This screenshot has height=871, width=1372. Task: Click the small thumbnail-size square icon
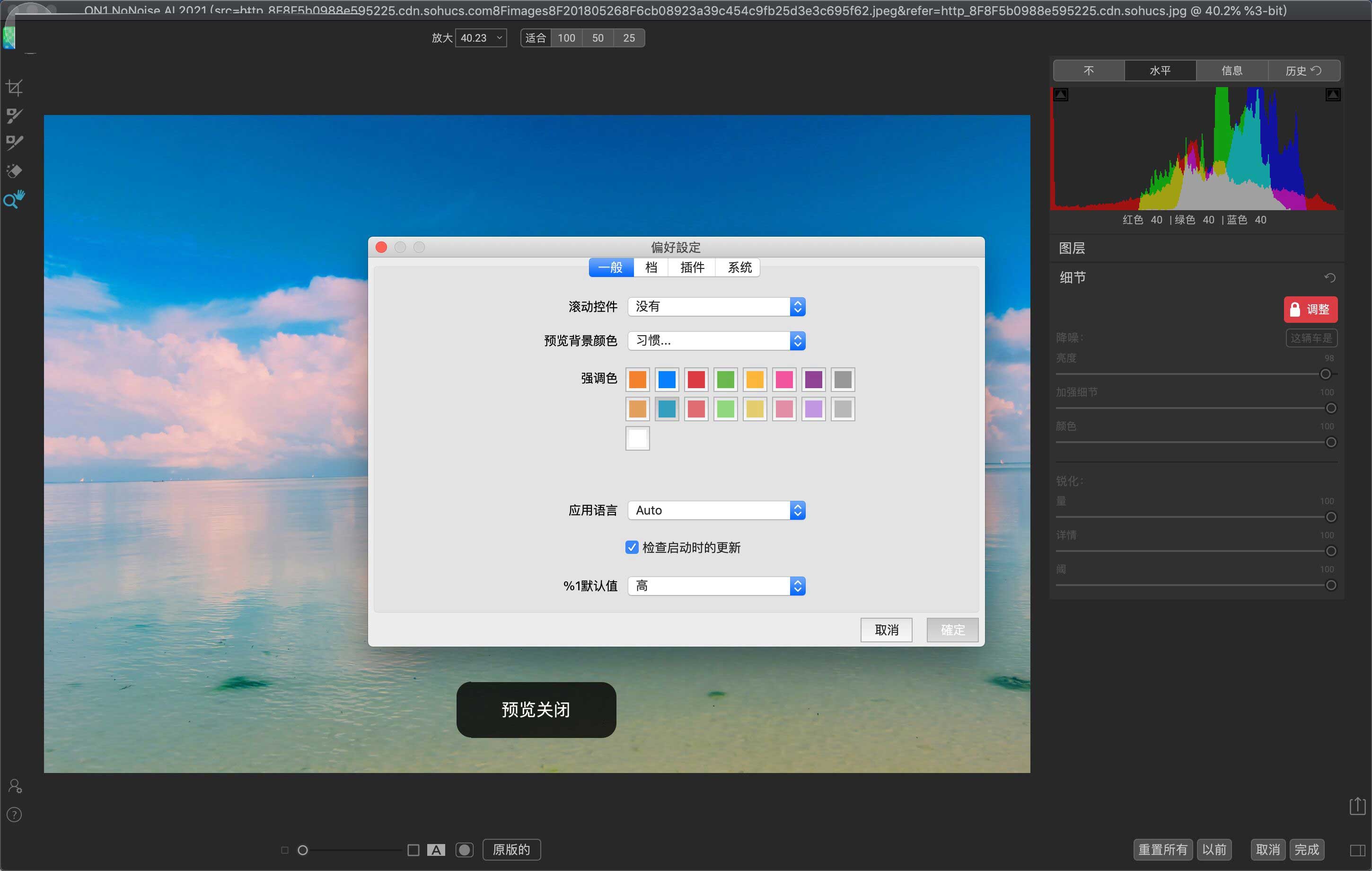point(285,850)
